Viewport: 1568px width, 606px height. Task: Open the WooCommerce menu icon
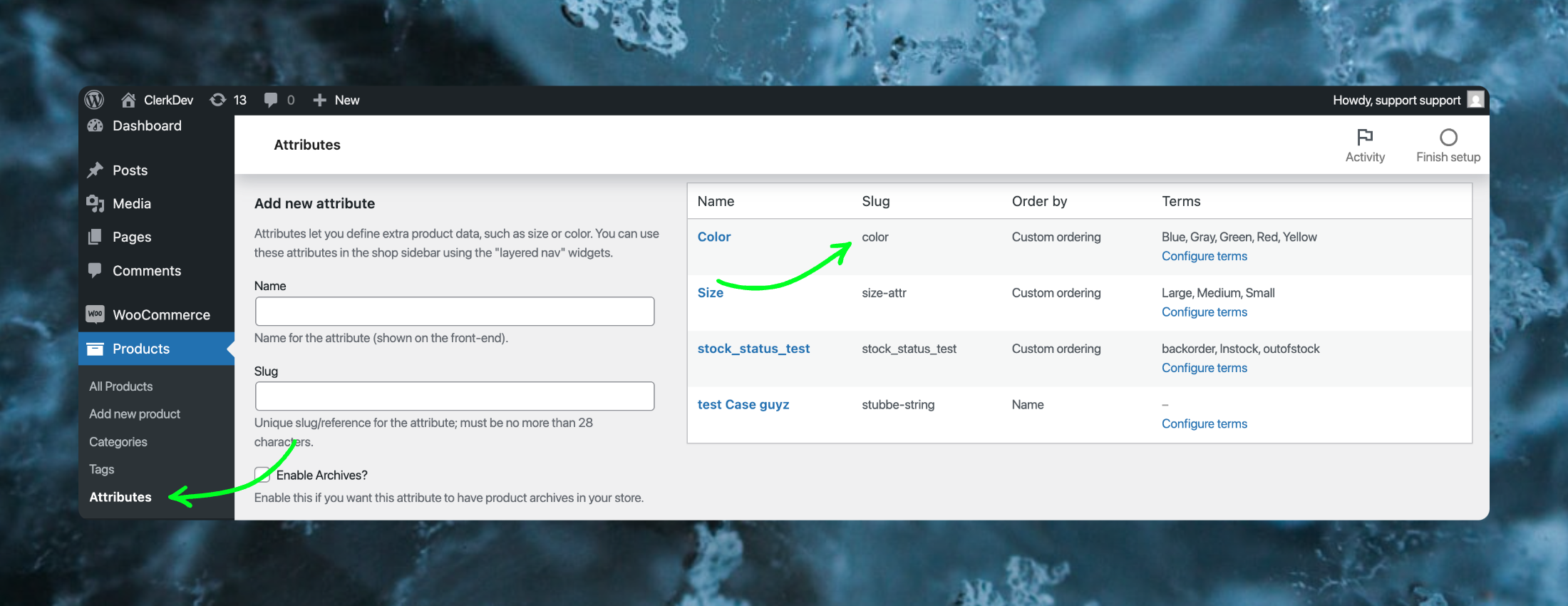[96, 314]
